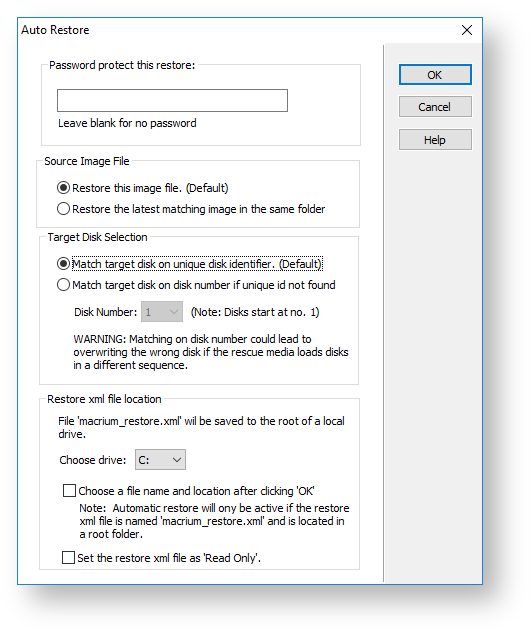Enable 'Choose a file name and location' checkbox
This screenshot has width=531, height=633.
point(69,491)
